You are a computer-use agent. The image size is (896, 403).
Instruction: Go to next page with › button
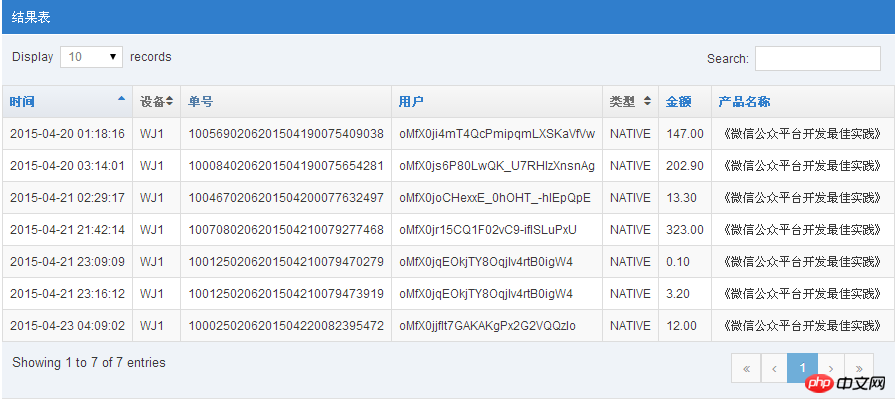coord(831,368)
